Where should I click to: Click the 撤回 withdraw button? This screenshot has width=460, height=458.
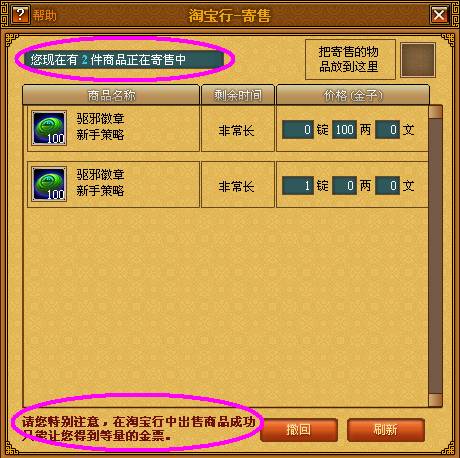coord(299,430)
